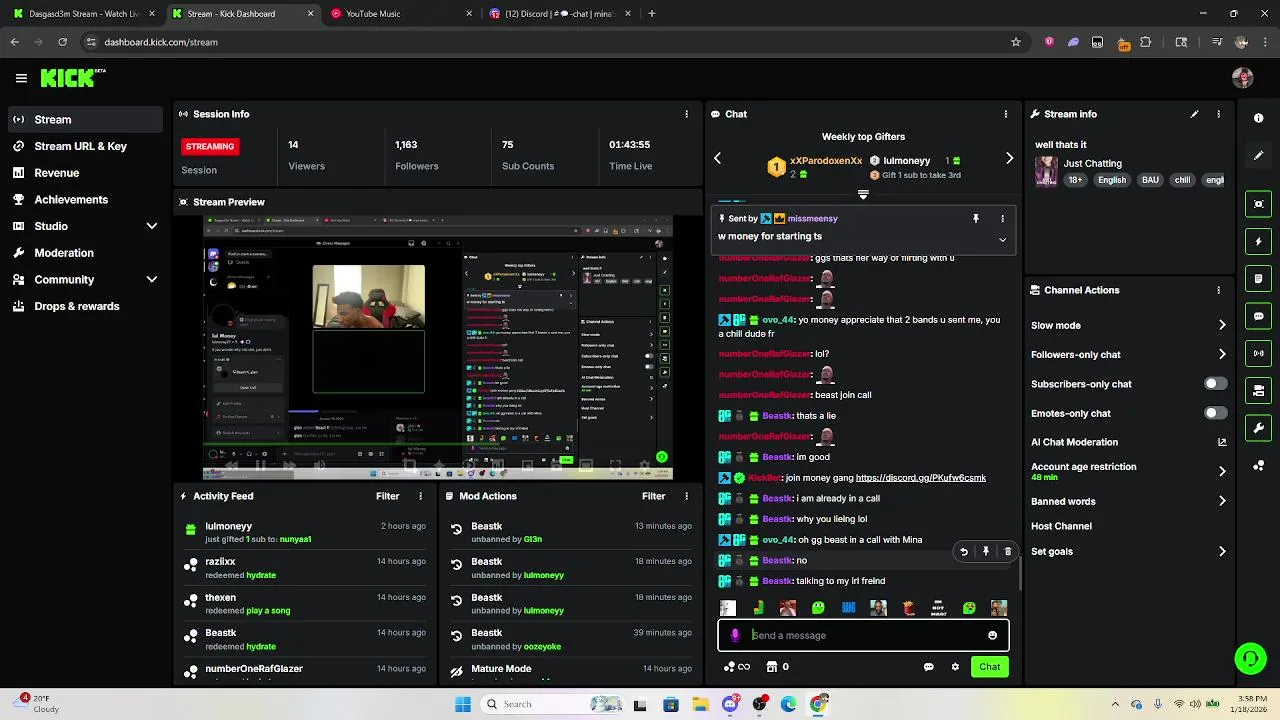Screen dimensions: 1280x720
Task: Select the Host Channel option
Action: (1061, 526)
